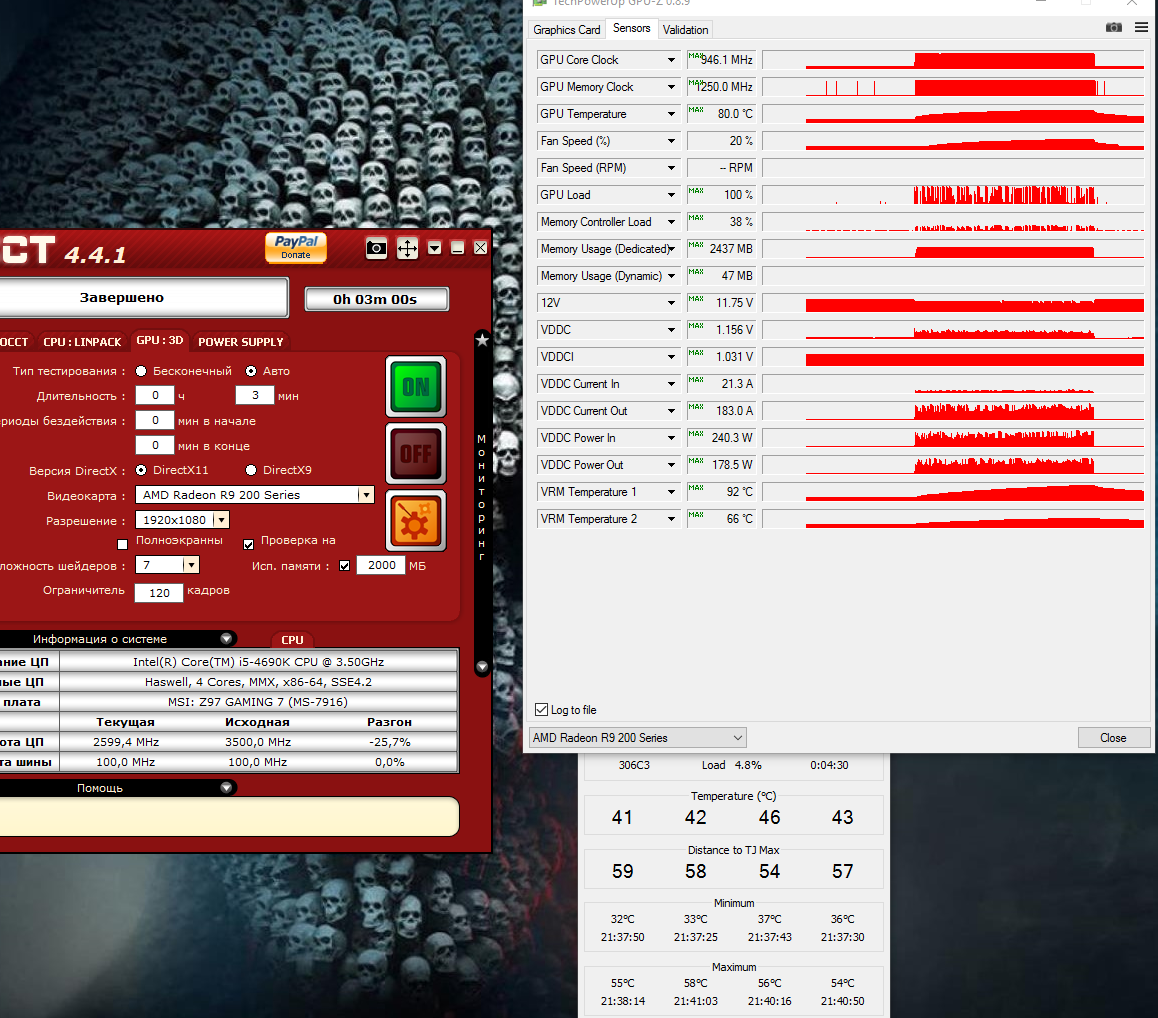Click the GPU Core Clock graph
Screen dimensions: 1158x1018
pyautogui.click(x=953, y=60)
